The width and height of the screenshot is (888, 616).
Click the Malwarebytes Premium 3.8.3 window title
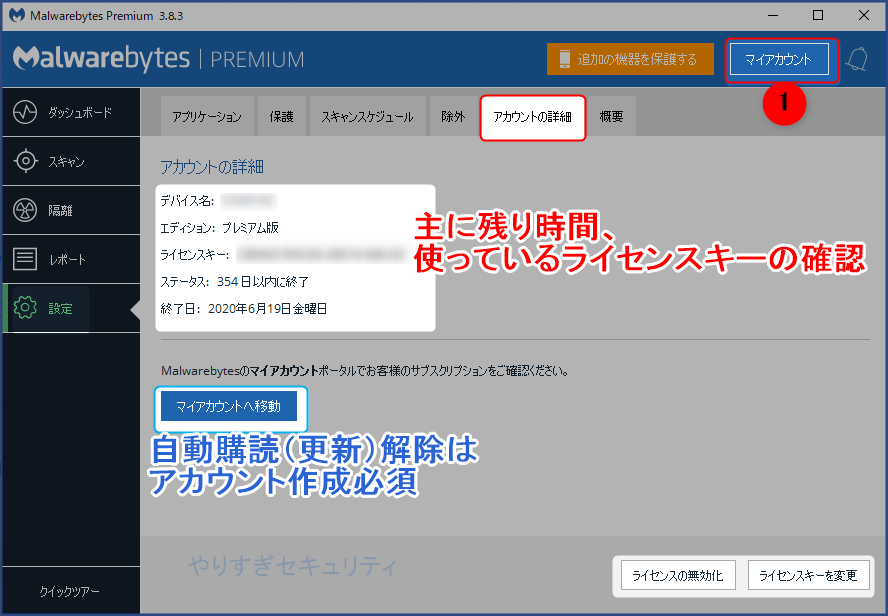point(106,16)
